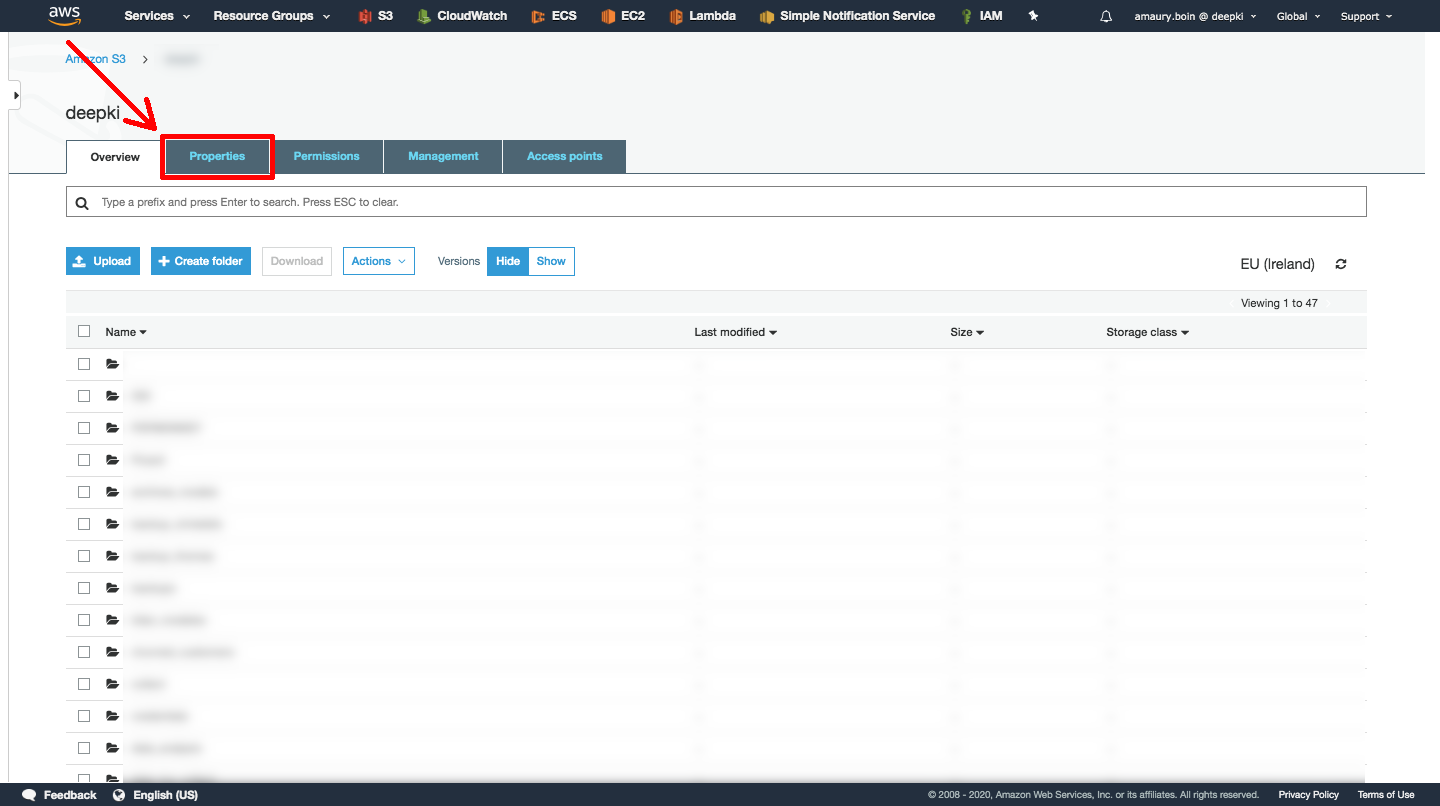This screenshot has width=1440, height=806.
Task: Click the Viewing 1 to 47 text
Action: click(x=1279, y=303)
